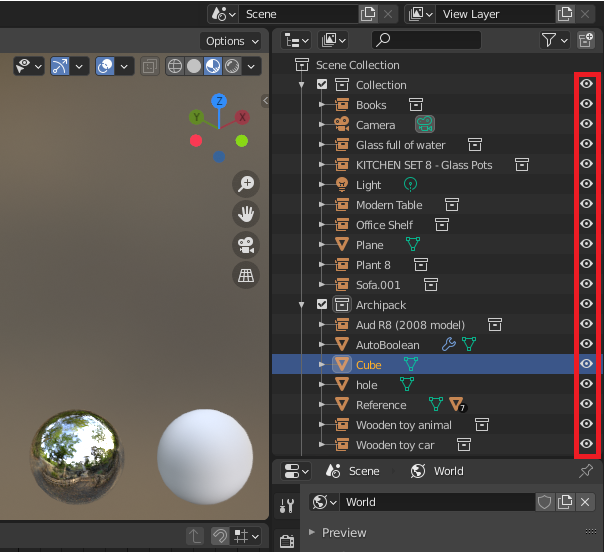Viewport: 604px width, 552px height.
Task: Select the pan hand tool icon
Action: 246,214
